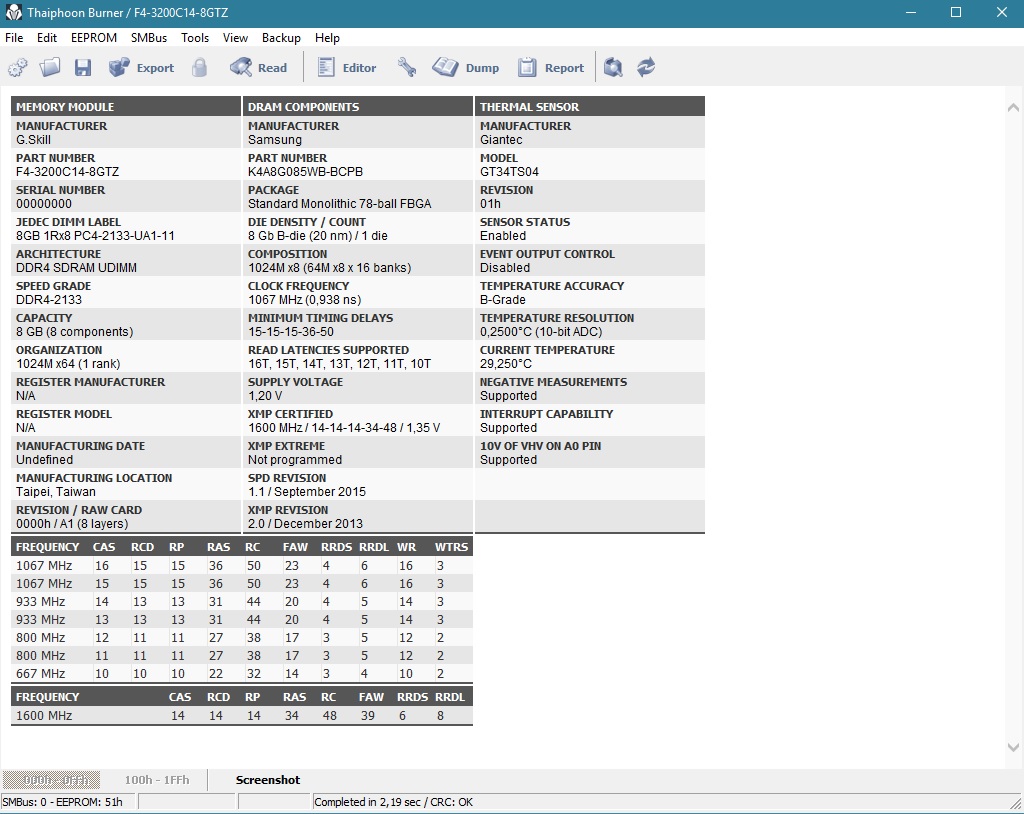Click SPD revision 1.1 / September 2015
The height and width of the screenshot is (814, 1024).
[x=307, y=492]
